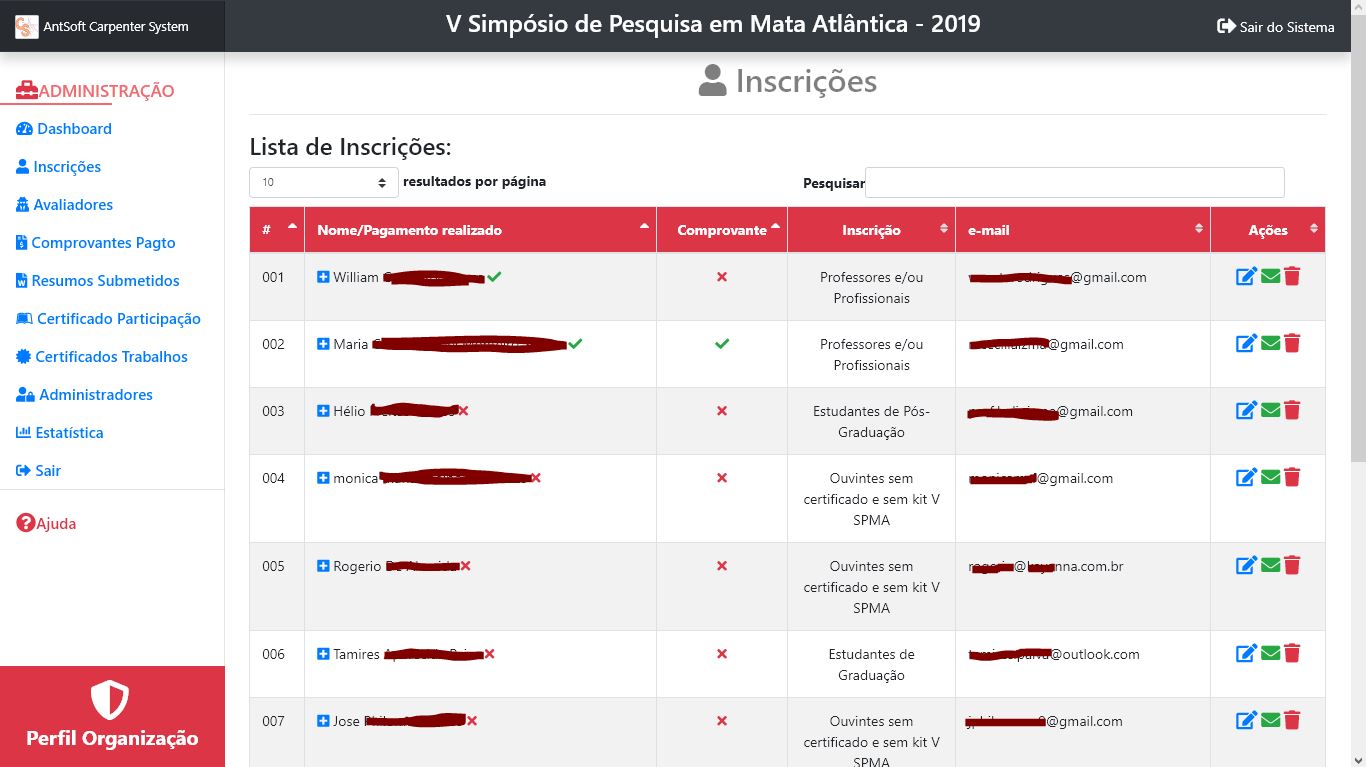1366x767 pixels.
Task: Delete registration 007 using the trash icon
Action: click(1292, 721)
